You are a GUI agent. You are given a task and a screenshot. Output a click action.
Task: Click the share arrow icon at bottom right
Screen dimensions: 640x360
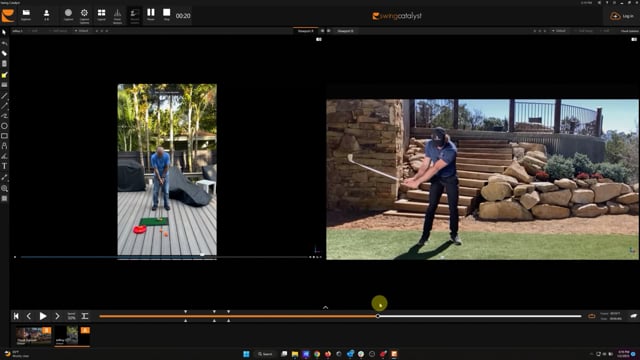point(633,316)
